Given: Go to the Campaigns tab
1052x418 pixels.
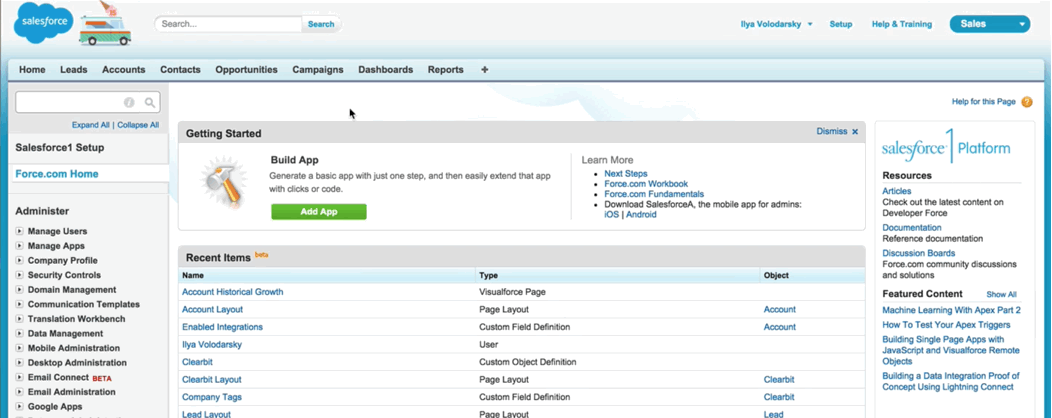Looking at the screenshot, I should pyautogui.click(x=318, y=70).
